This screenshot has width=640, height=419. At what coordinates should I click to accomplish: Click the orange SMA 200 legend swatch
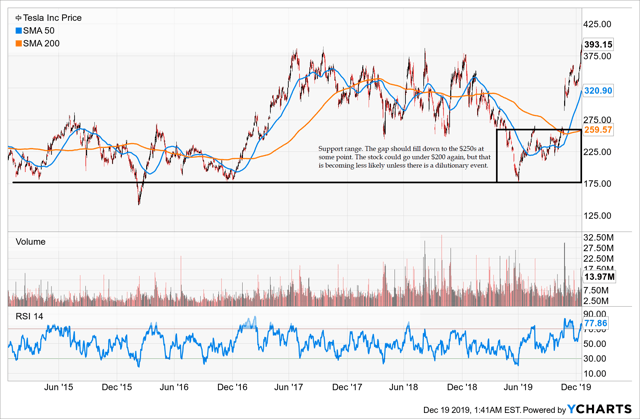(18, 43)
